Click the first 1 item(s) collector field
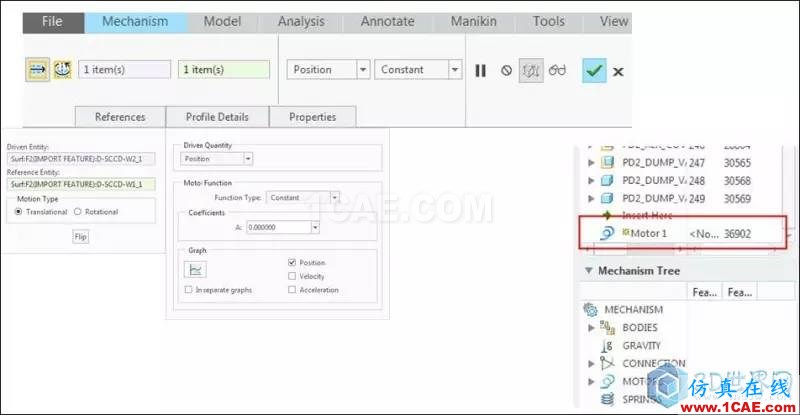 124,69
